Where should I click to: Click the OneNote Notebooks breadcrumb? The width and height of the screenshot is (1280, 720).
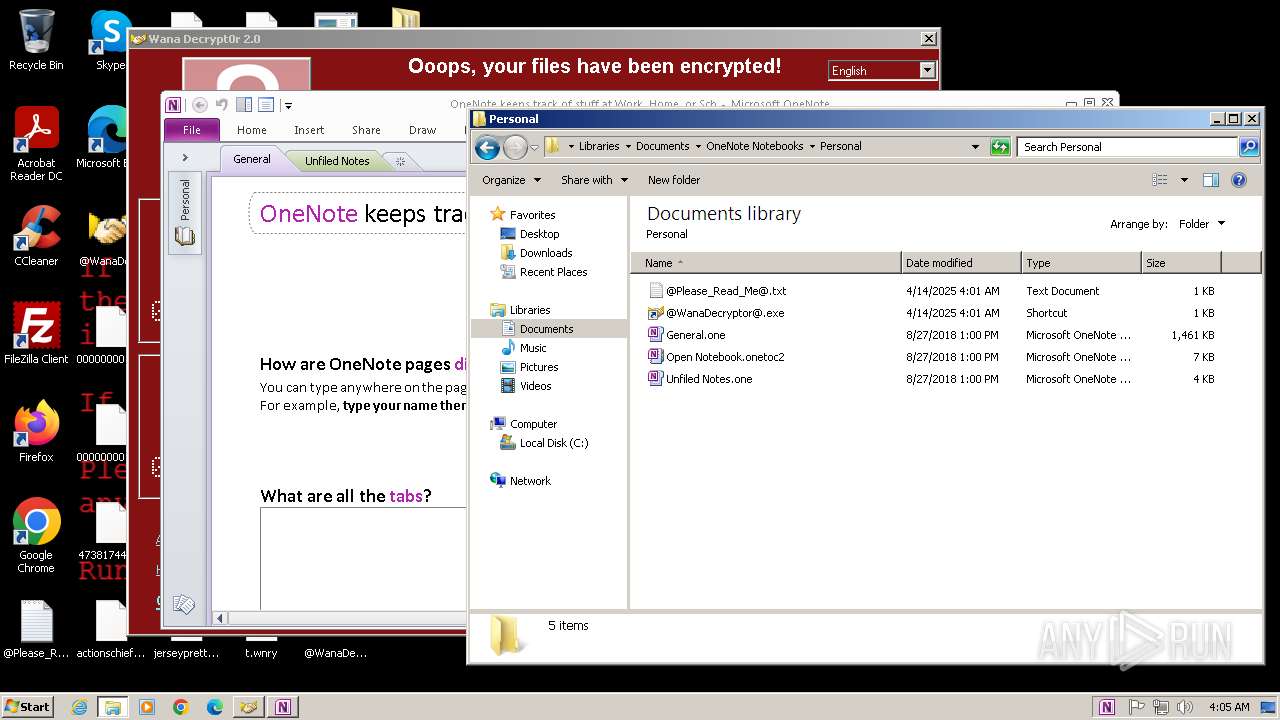(x=755, y=146)
